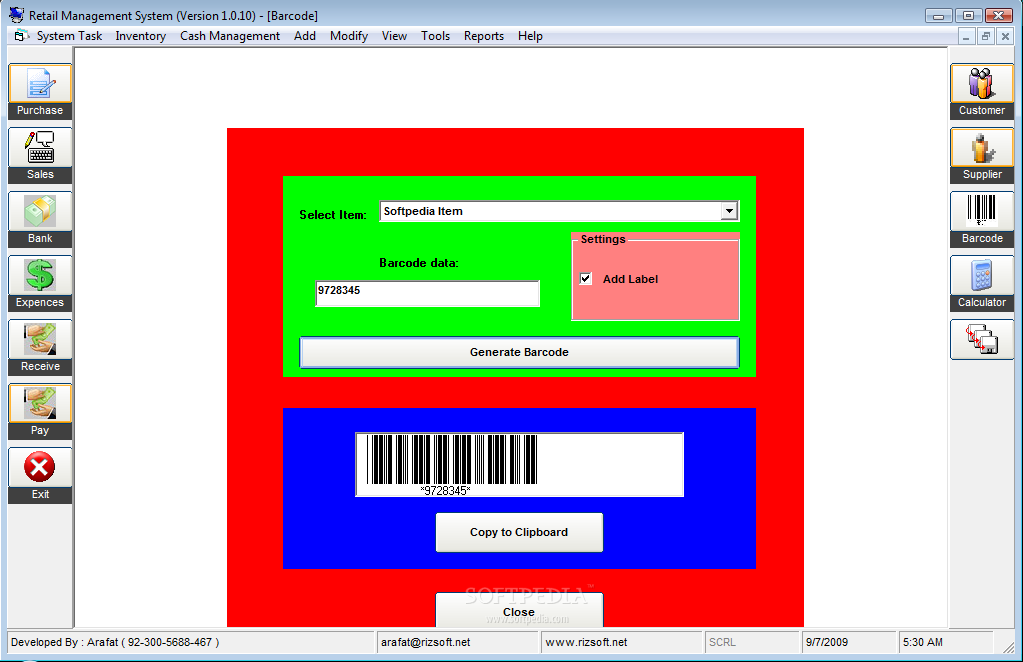Open the Cash Management menu
1023x662 pixels.
(x=230, y=36)
